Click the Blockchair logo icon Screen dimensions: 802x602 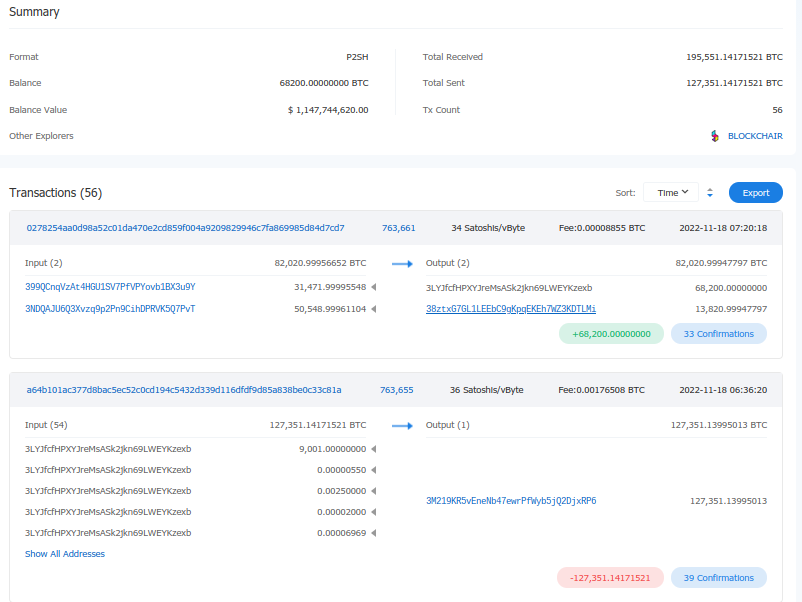coord(714,136)
